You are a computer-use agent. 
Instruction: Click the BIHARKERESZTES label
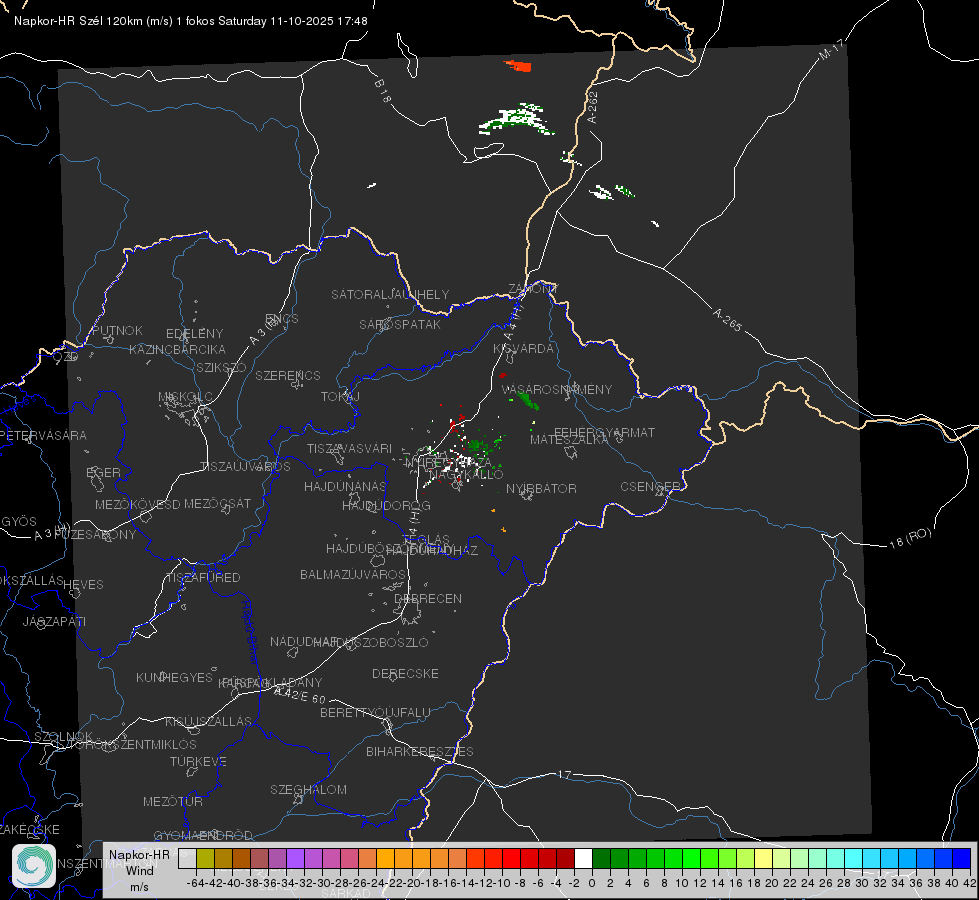point(420,751)
